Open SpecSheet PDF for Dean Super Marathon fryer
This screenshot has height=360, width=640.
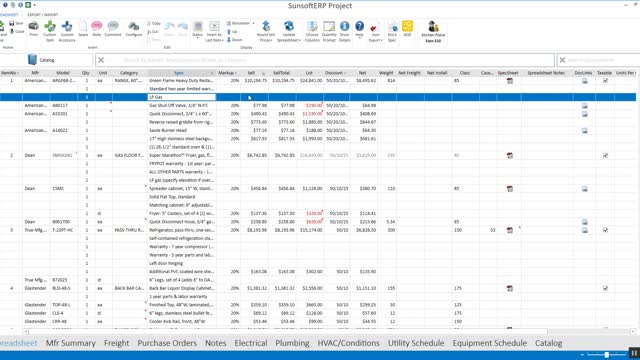pos(510,156)
